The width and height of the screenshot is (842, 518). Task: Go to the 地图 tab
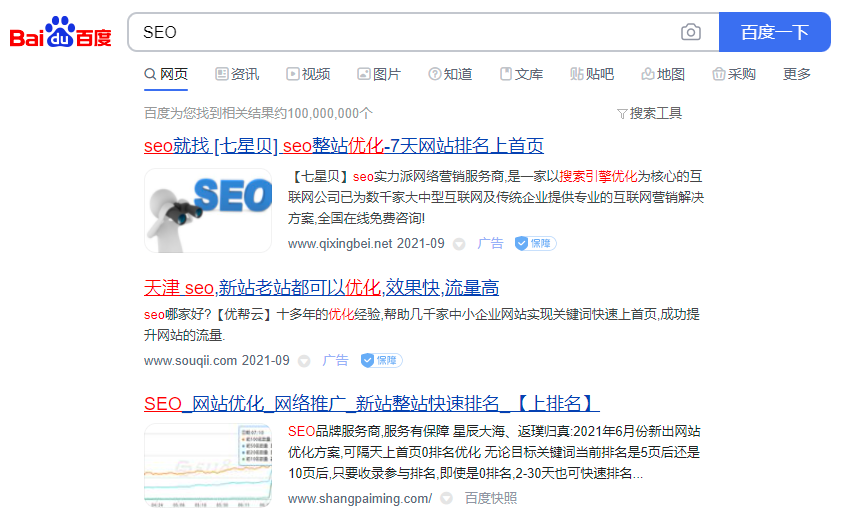[x=663, y=74]
